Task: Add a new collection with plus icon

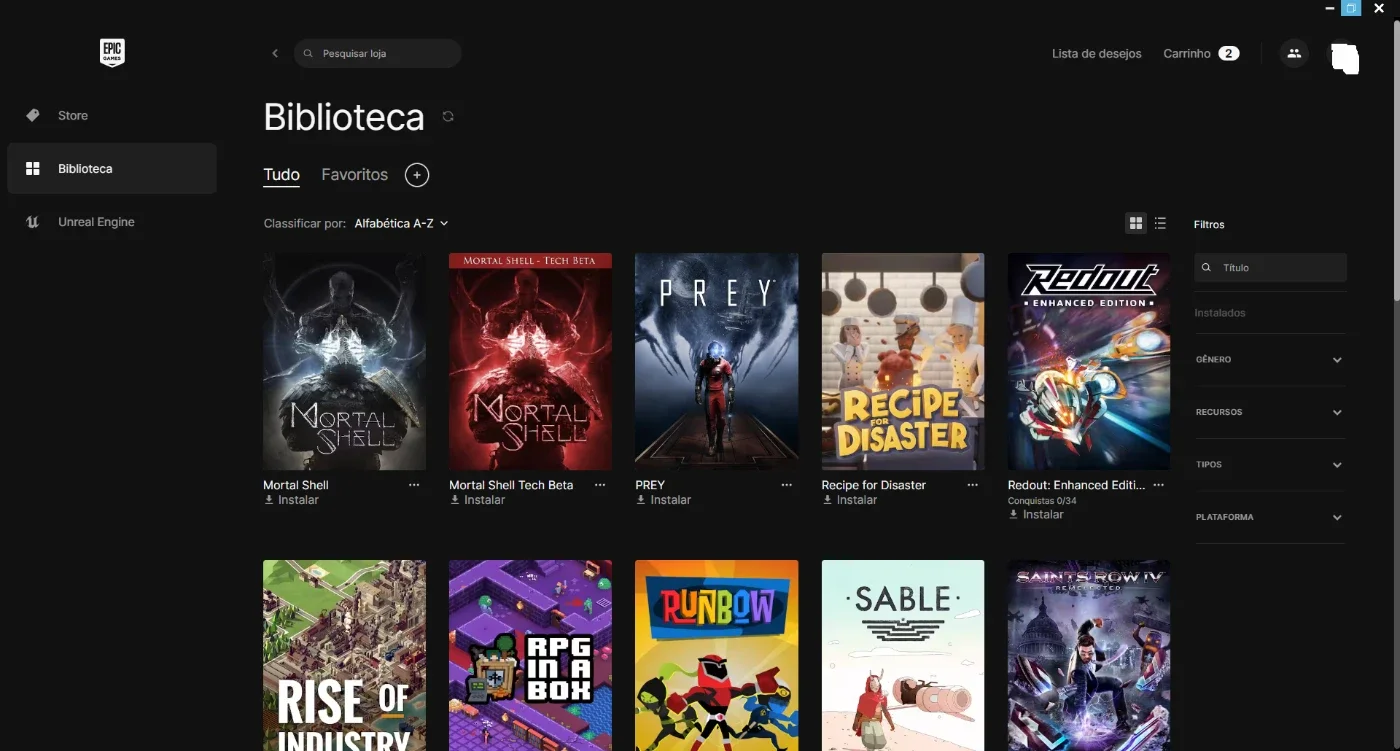Action: [417, 175]
